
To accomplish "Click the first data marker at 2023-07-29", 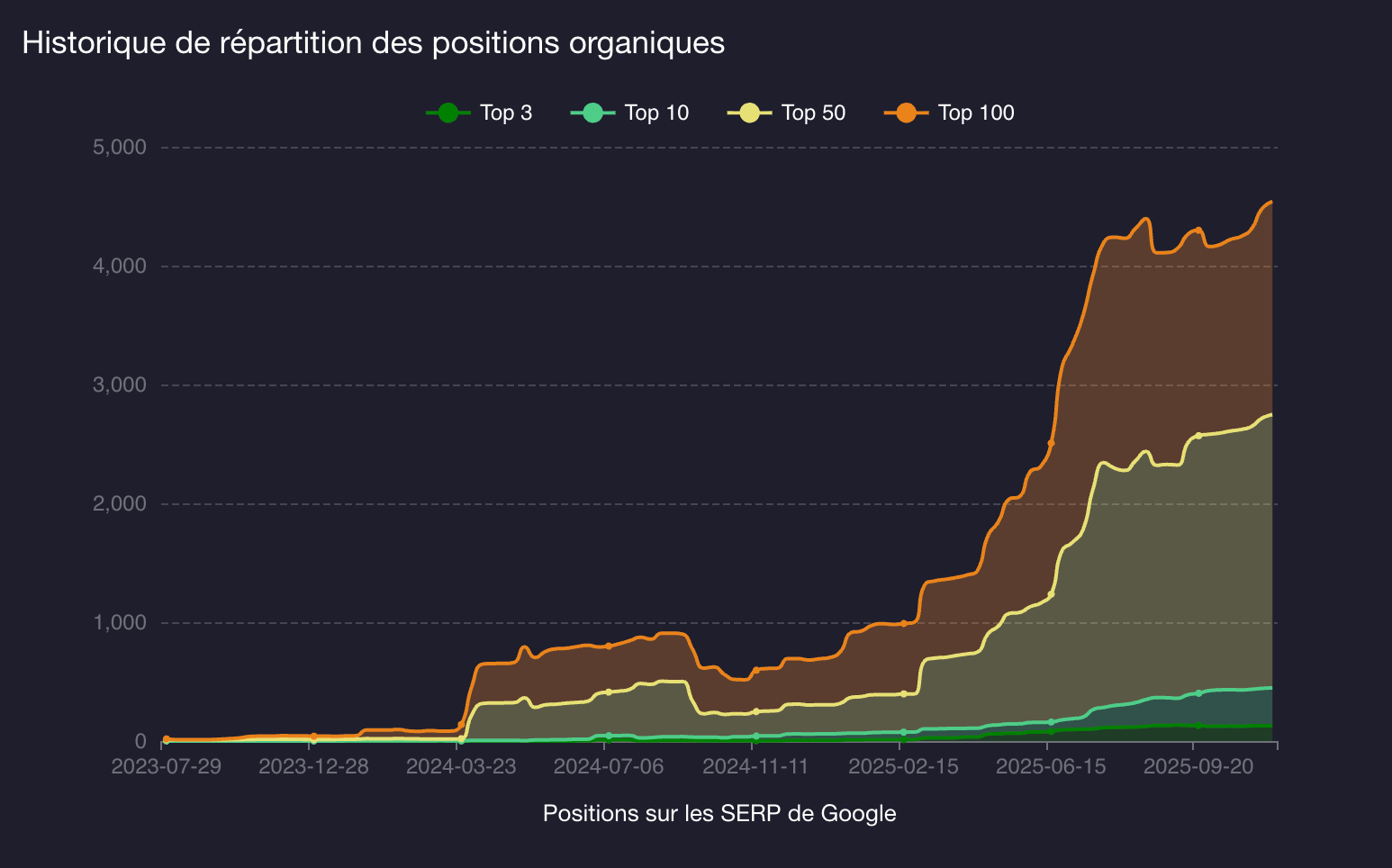I will click(x=165, y=740).
